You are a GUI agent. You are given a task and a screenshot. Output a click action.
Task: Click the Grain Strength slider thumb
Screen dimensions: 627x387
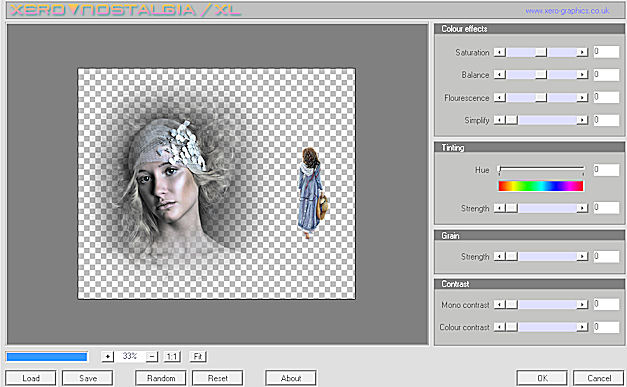[511, 256]
